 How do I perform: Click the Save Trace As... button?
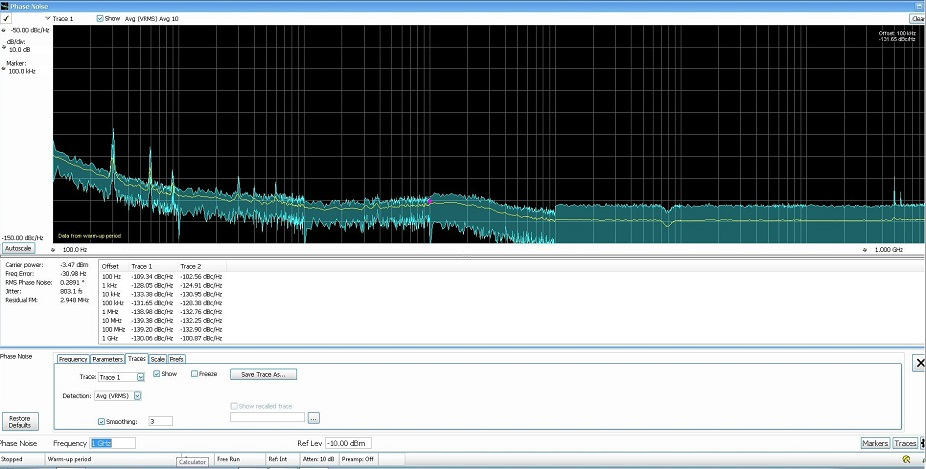click(x=263, y=374)
